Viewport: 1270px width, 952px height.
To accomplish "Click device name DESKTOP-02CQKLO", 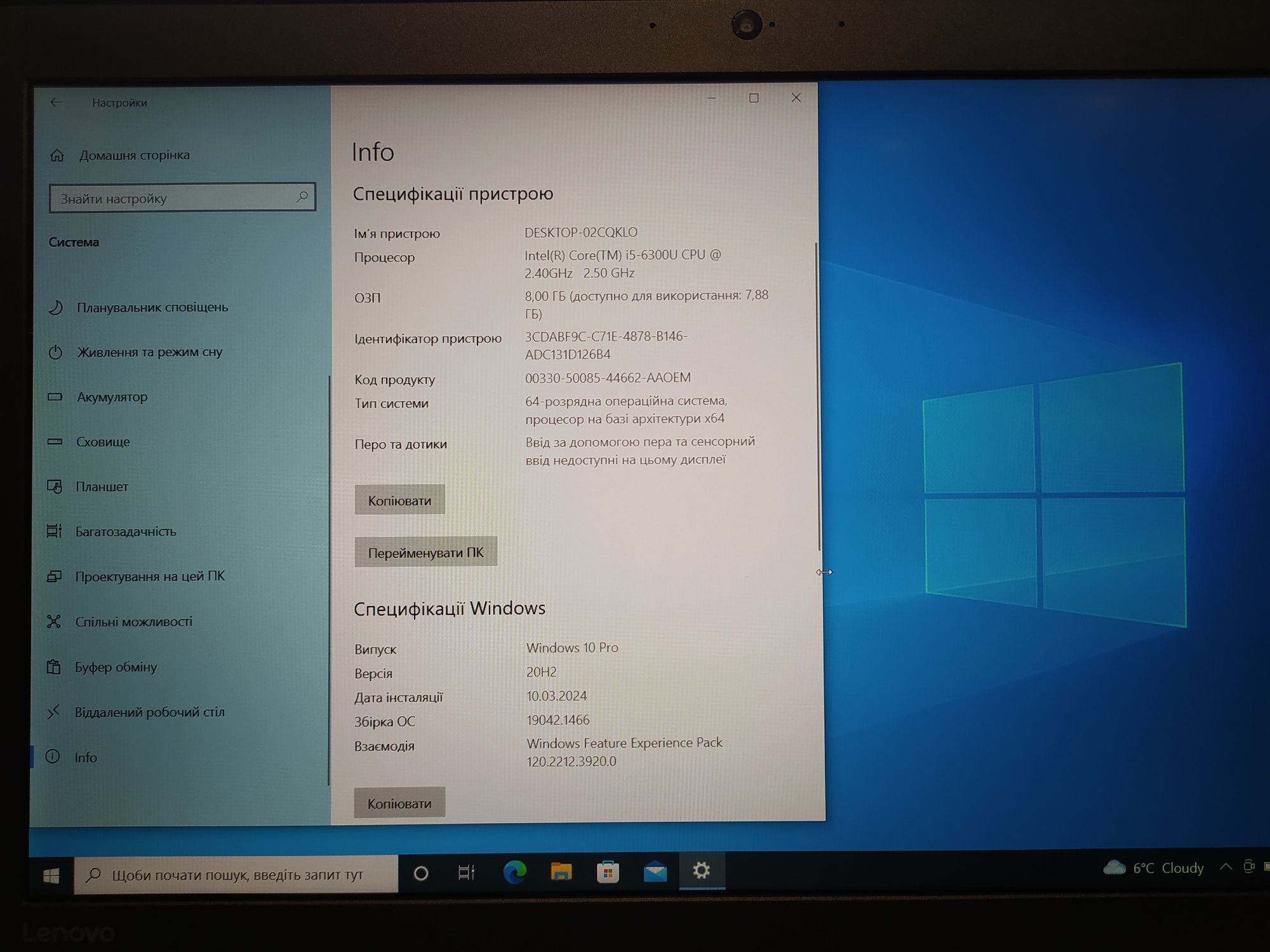I will pyautogui.click(x=580, y=232).
